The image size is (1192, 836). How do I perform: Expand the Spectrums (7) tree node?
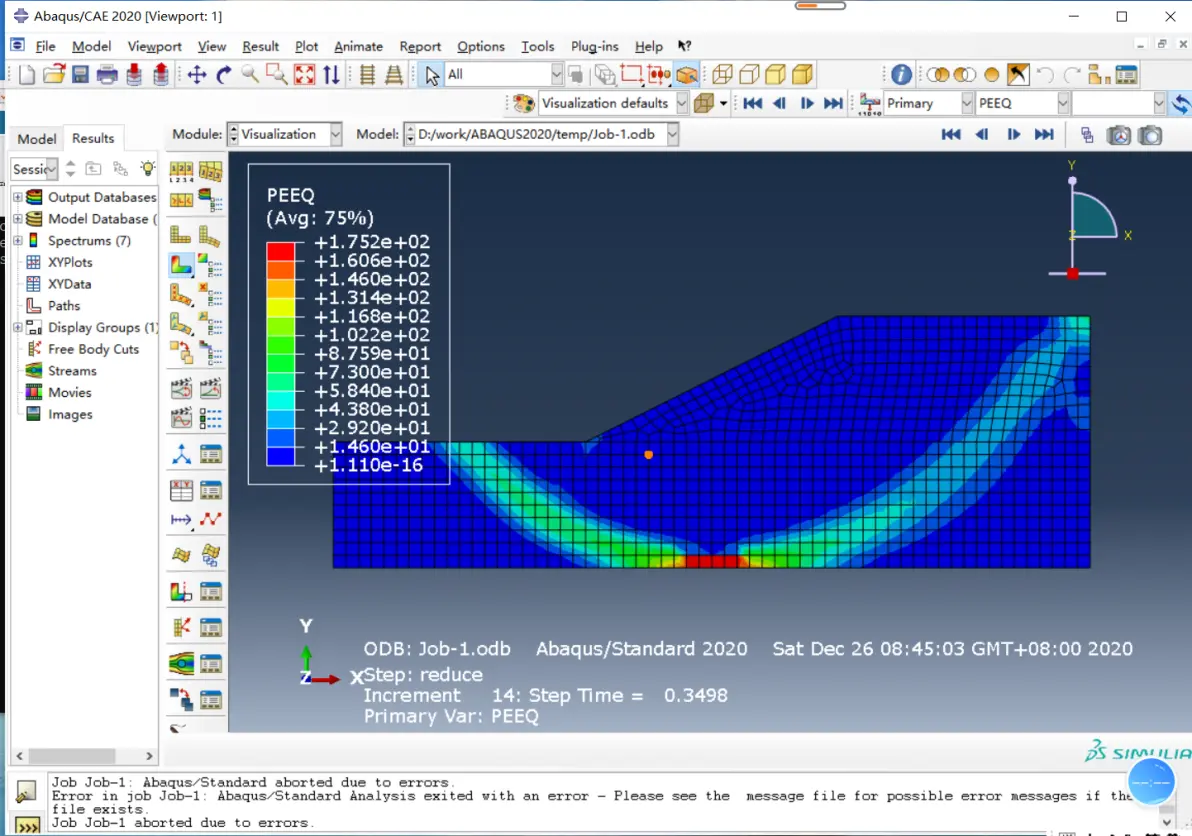click(17, 240)
